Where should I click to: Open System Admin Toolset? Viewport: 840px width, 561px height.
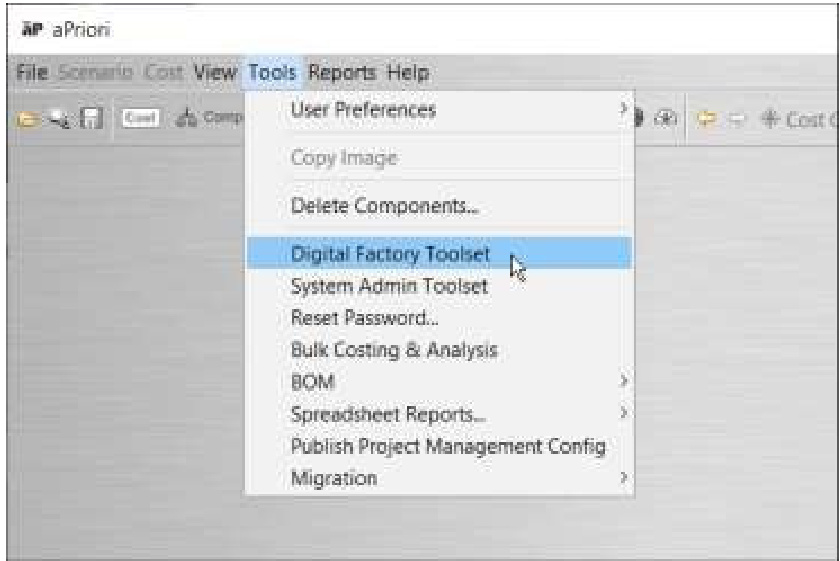coord(388,287)
